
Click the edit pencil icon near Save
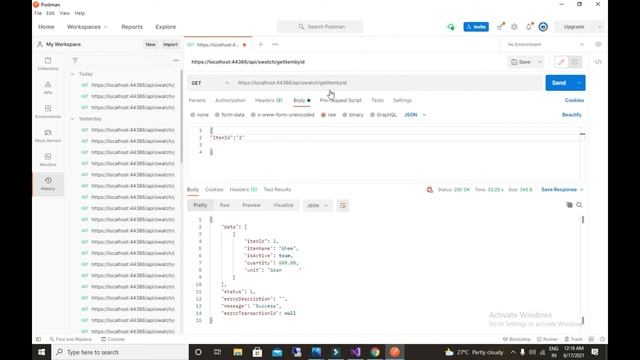pyautogui.click(x=561, y=62)
